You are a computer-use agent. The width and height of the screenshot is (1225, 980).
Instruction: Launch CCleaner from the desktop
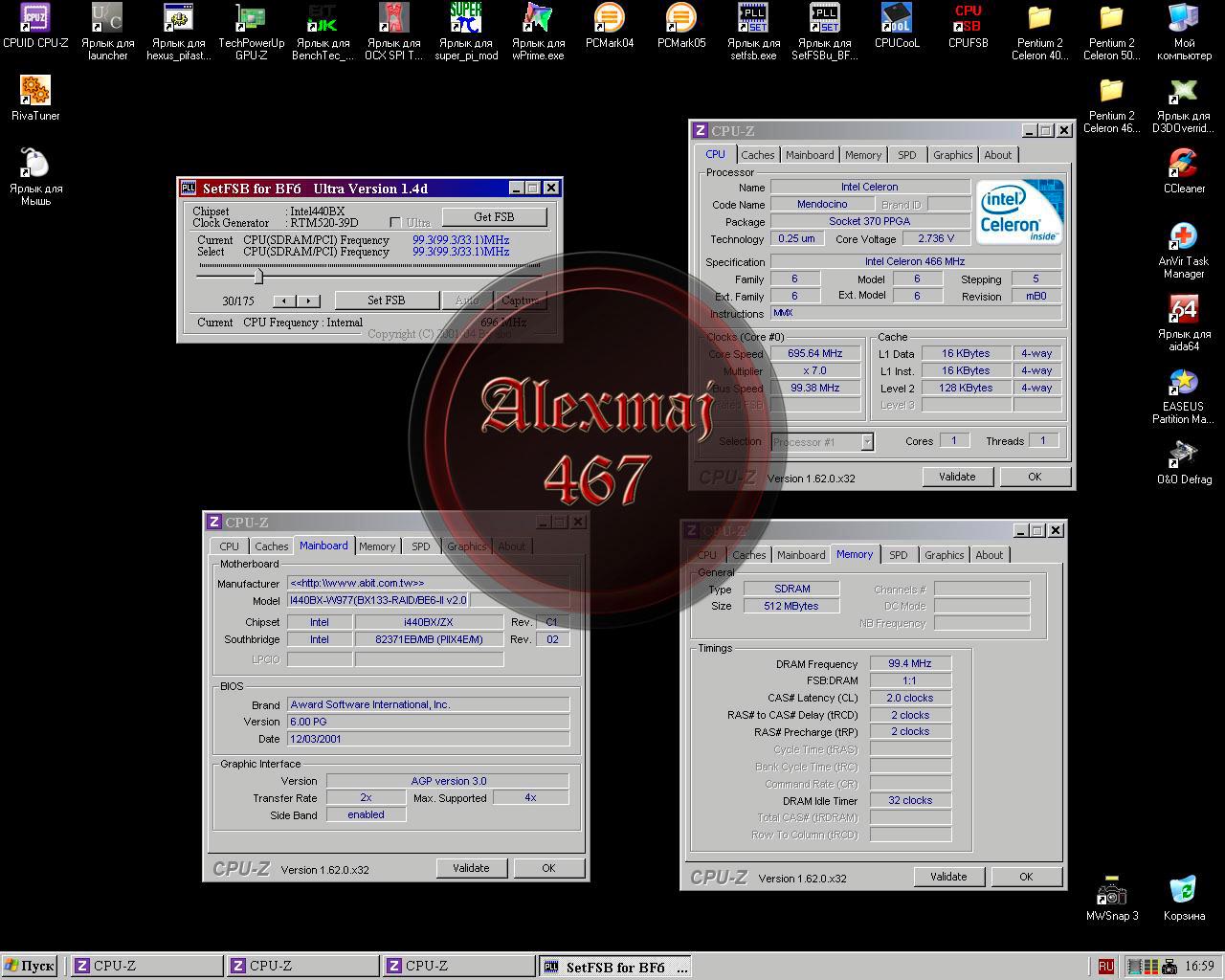[x=1184, y=163]
